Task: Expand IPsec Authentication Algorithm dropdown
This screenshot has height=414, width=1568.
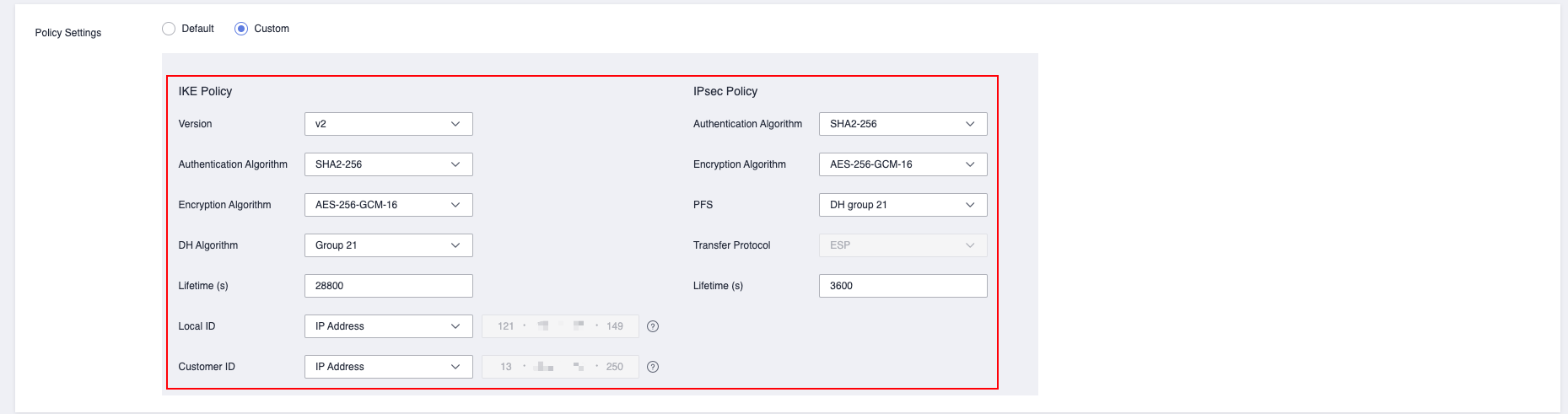Action: point(903,124)
